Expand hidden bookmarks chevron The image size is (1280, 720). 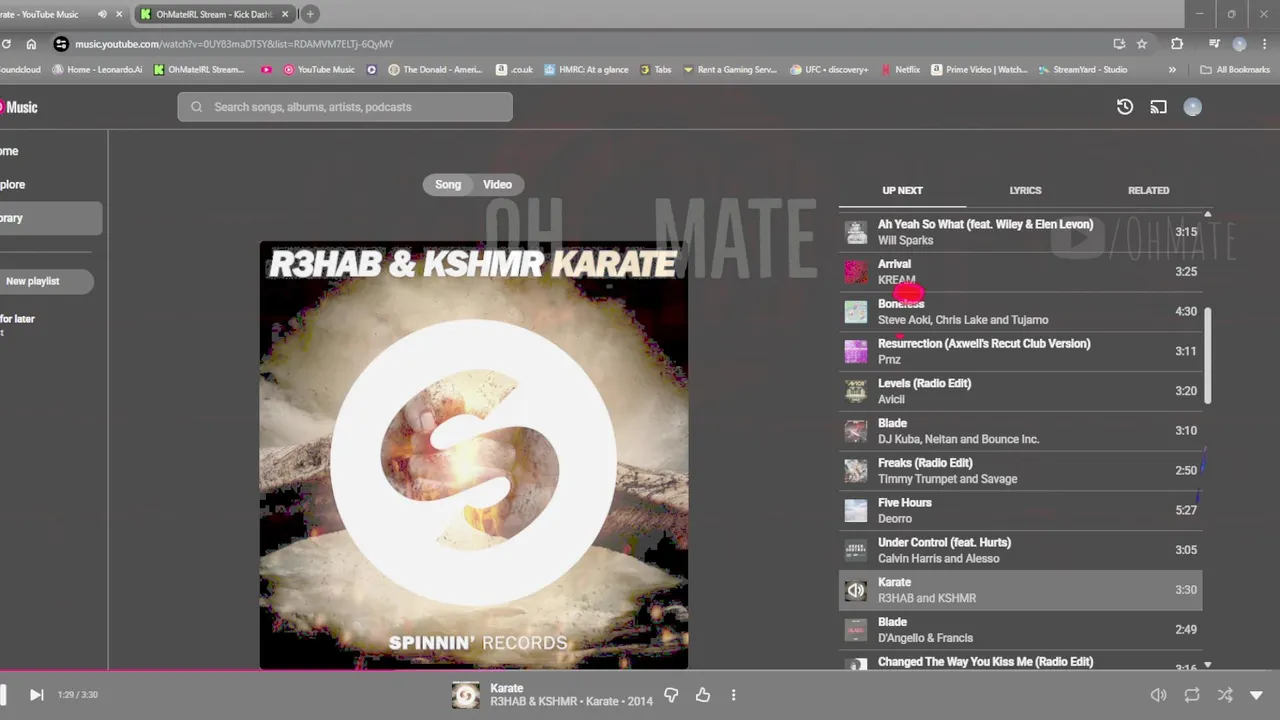[1172, 70]
